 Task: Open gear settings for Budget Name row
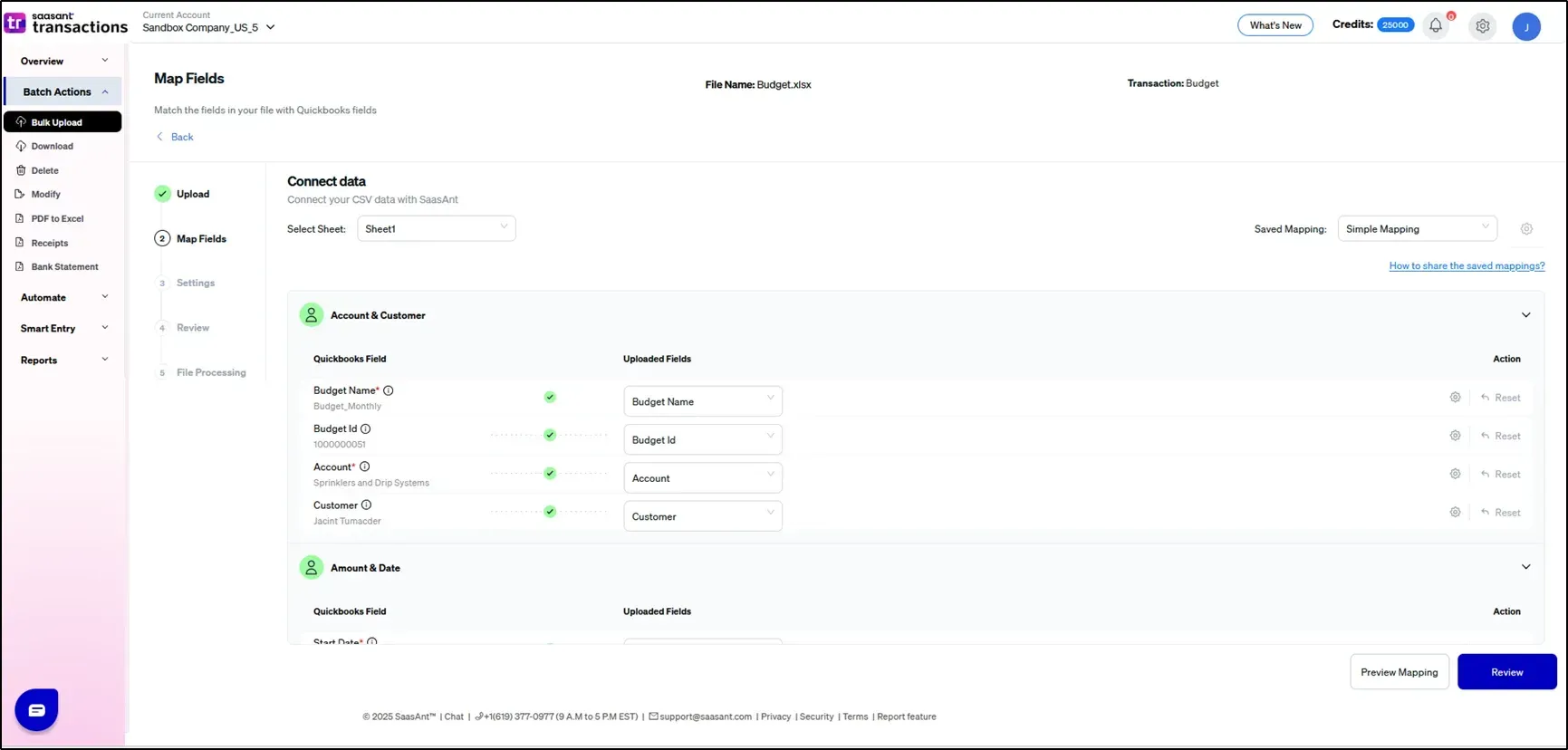point(1455,398)
